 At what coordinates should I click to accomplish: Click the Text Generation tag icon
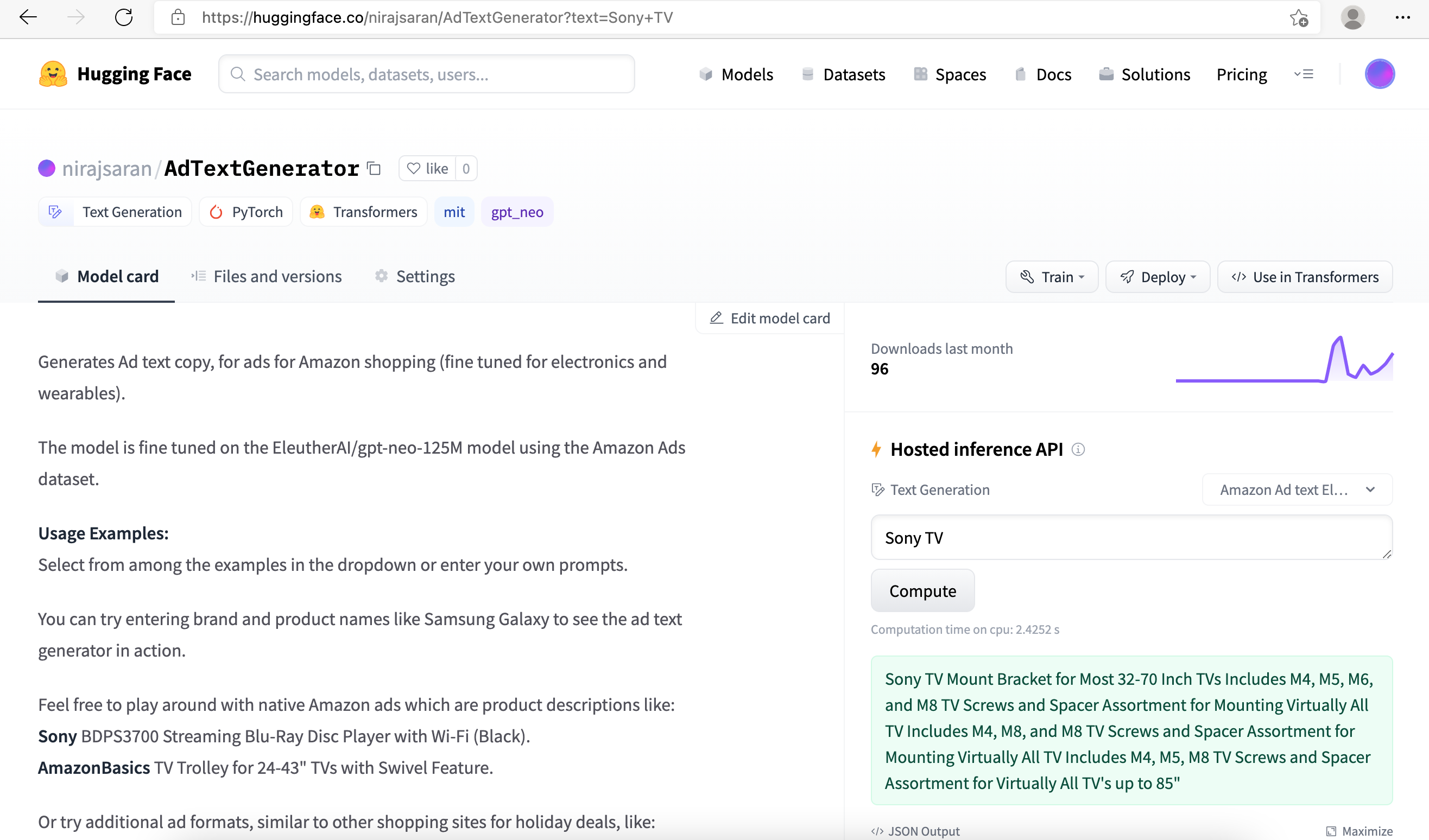[x=55, y=212]
